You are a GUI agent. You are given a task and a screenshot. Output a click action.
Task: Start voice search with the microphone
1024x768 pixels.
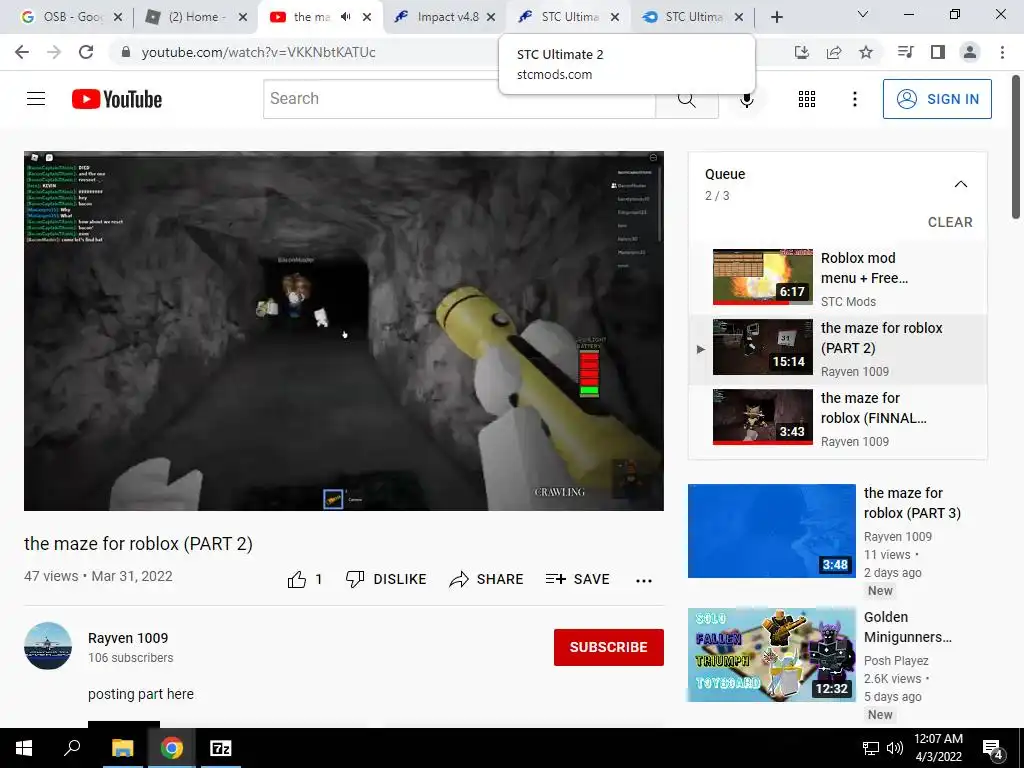pos(746,99)
